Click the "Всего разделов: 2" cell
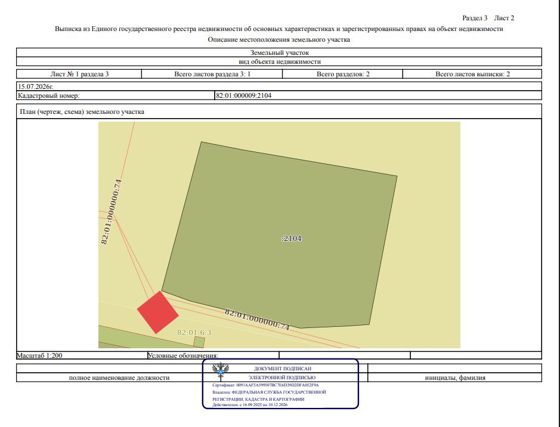The width and height of the screenshot is (560, 427). click(x=343, y=74)
